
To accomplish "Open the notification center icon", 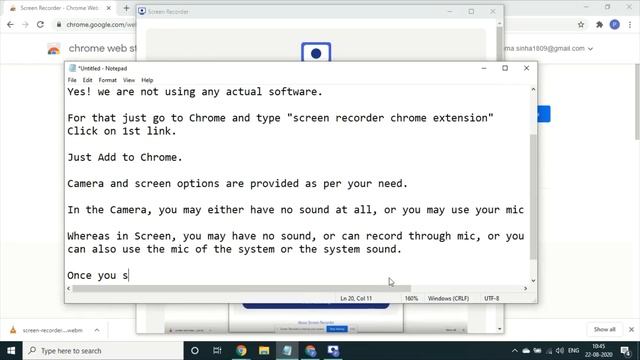I will pos(626,351).
